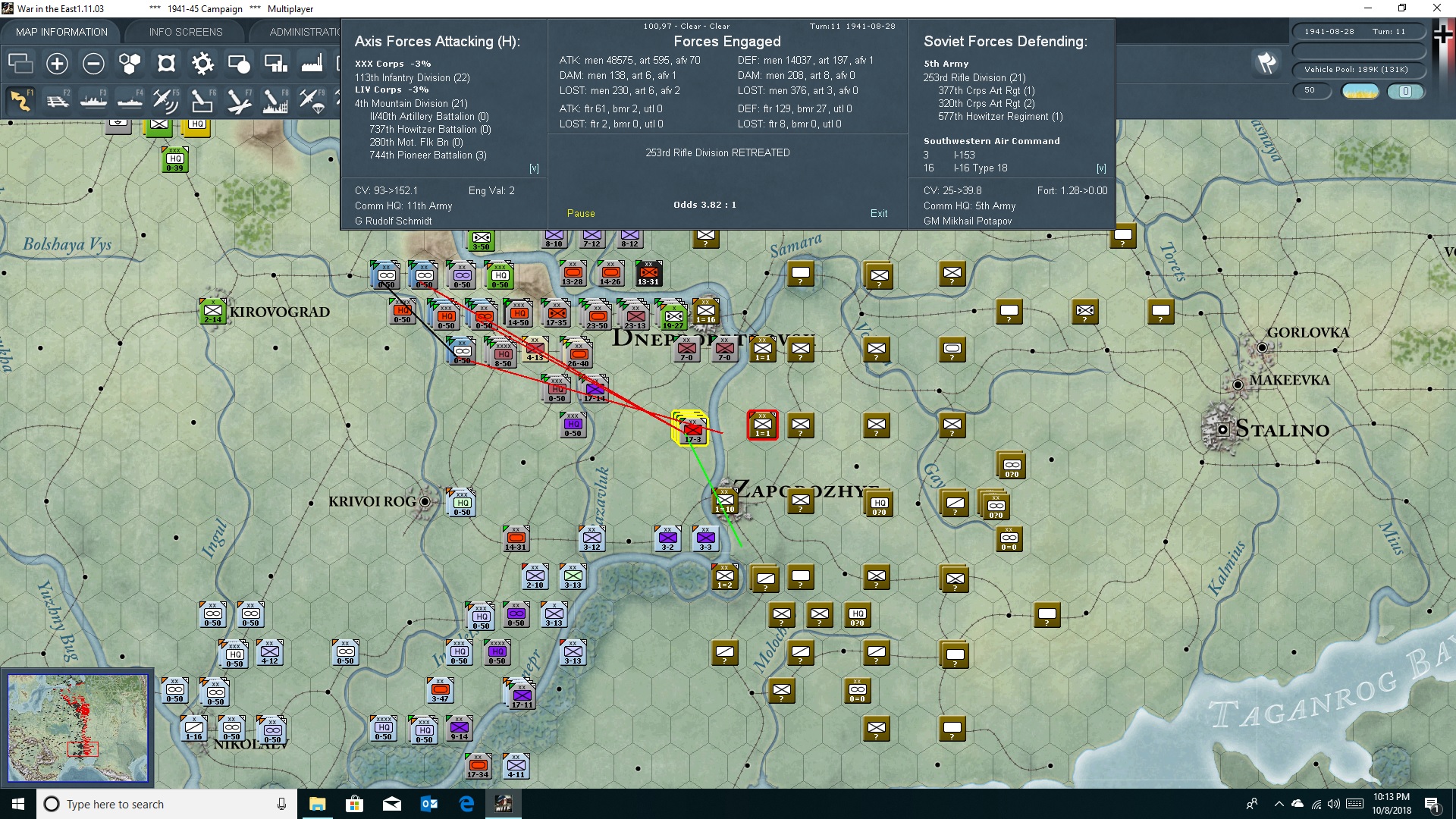Click the Vehicle Pool 189K readout
Viewport: 1456px width, 819px height.
tap(1356, 70)
